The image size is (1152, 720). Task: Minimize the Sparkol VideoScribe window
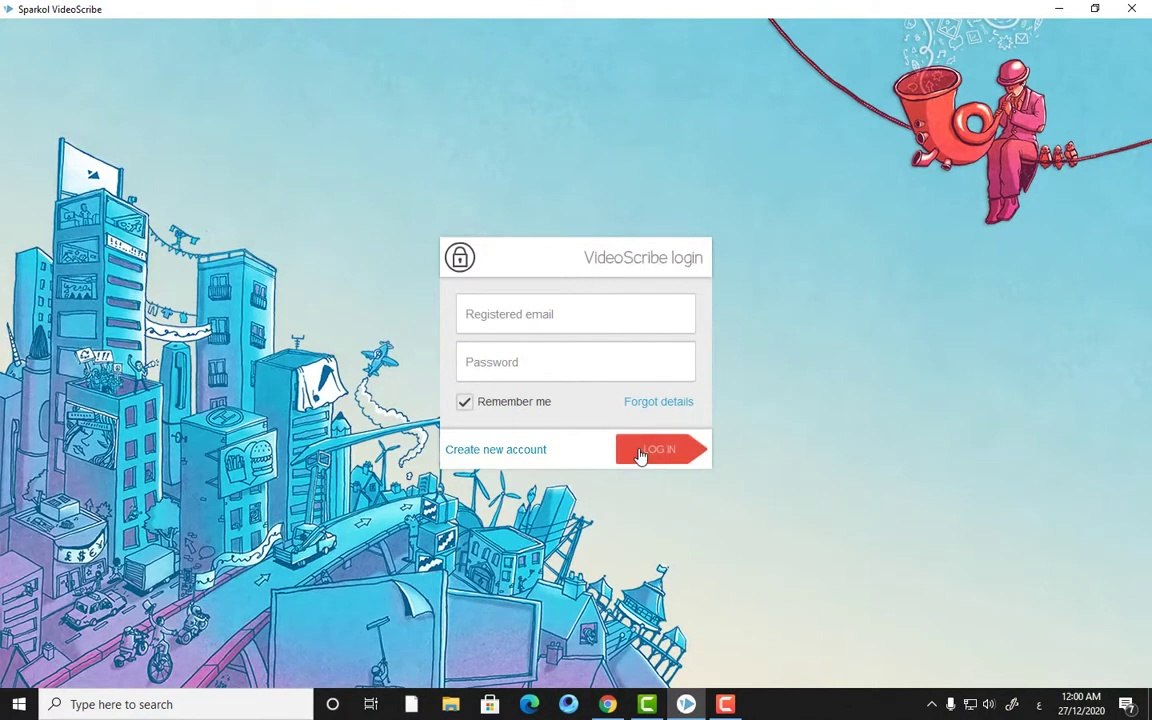point(1059,9)
